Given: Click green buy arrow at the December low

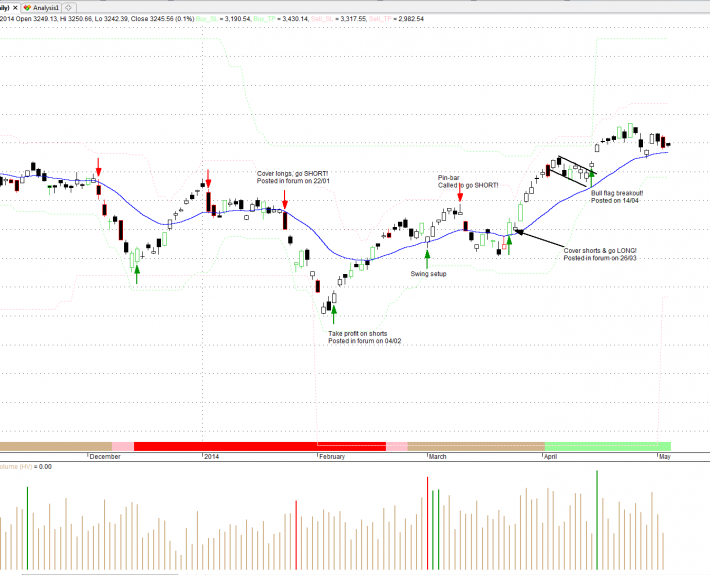Looking at the screenshot, I should 137,272.
